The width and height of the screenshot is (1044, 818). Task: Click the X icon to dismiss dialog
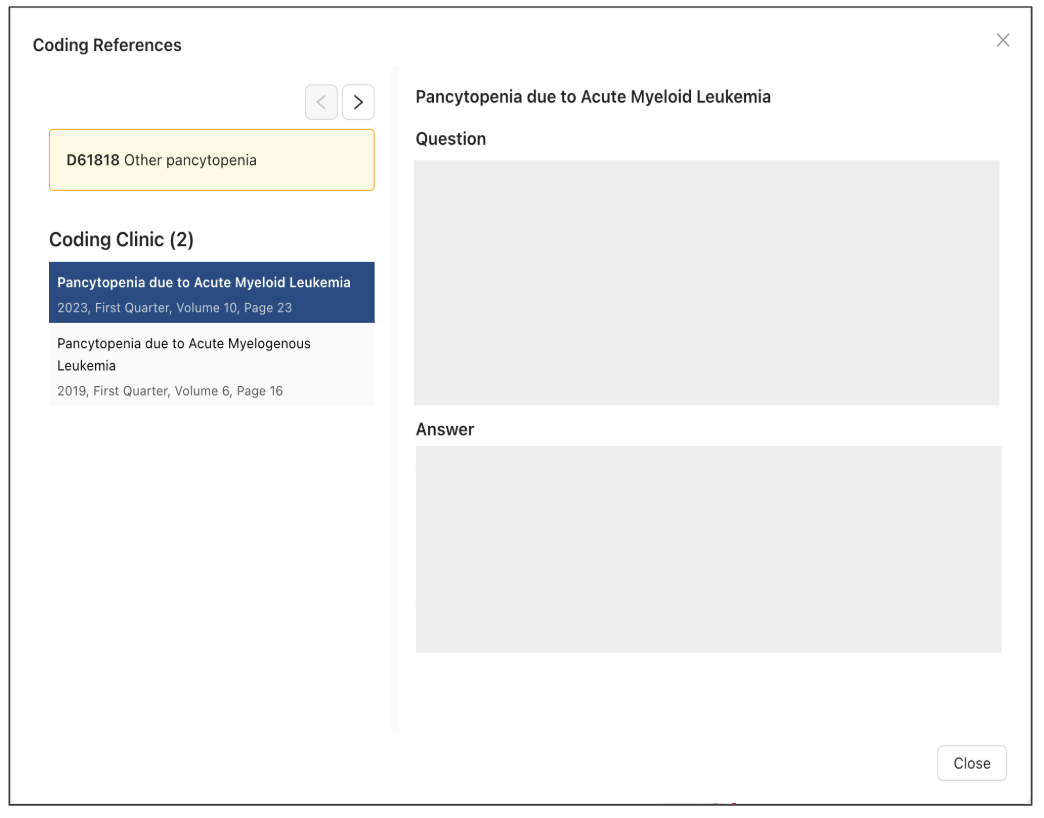[1003, 40]
